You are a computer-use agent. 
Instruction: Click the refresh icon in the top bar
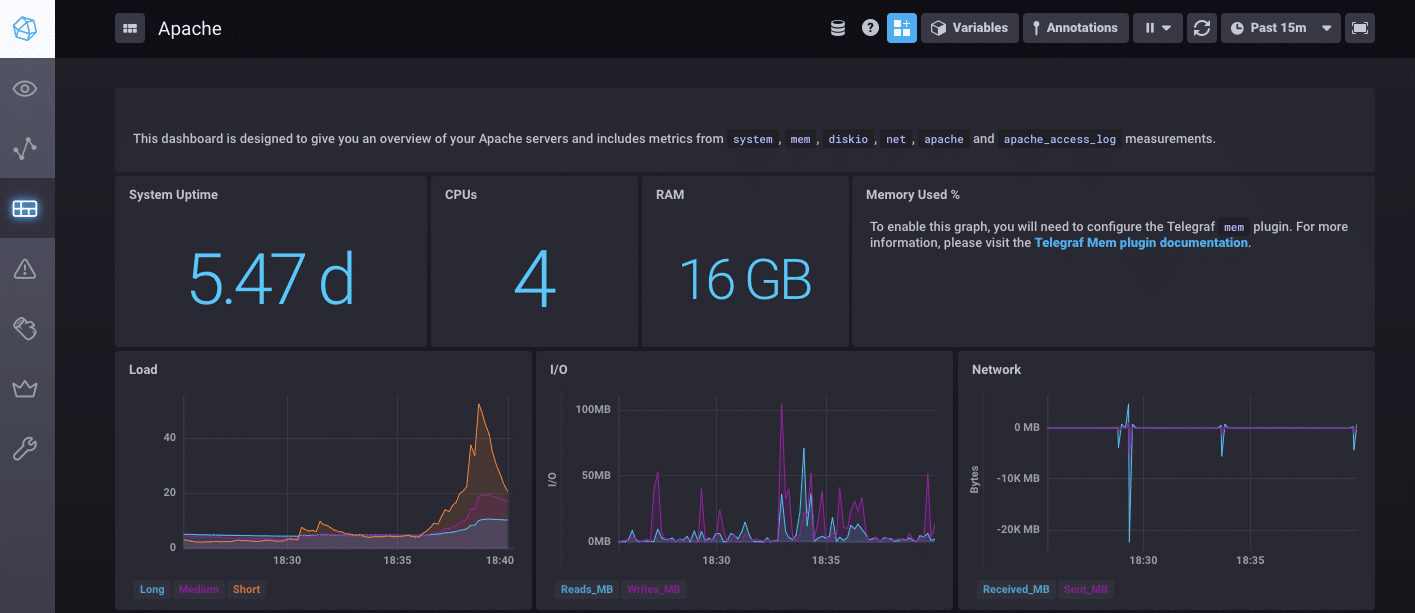coord(1202,28)
